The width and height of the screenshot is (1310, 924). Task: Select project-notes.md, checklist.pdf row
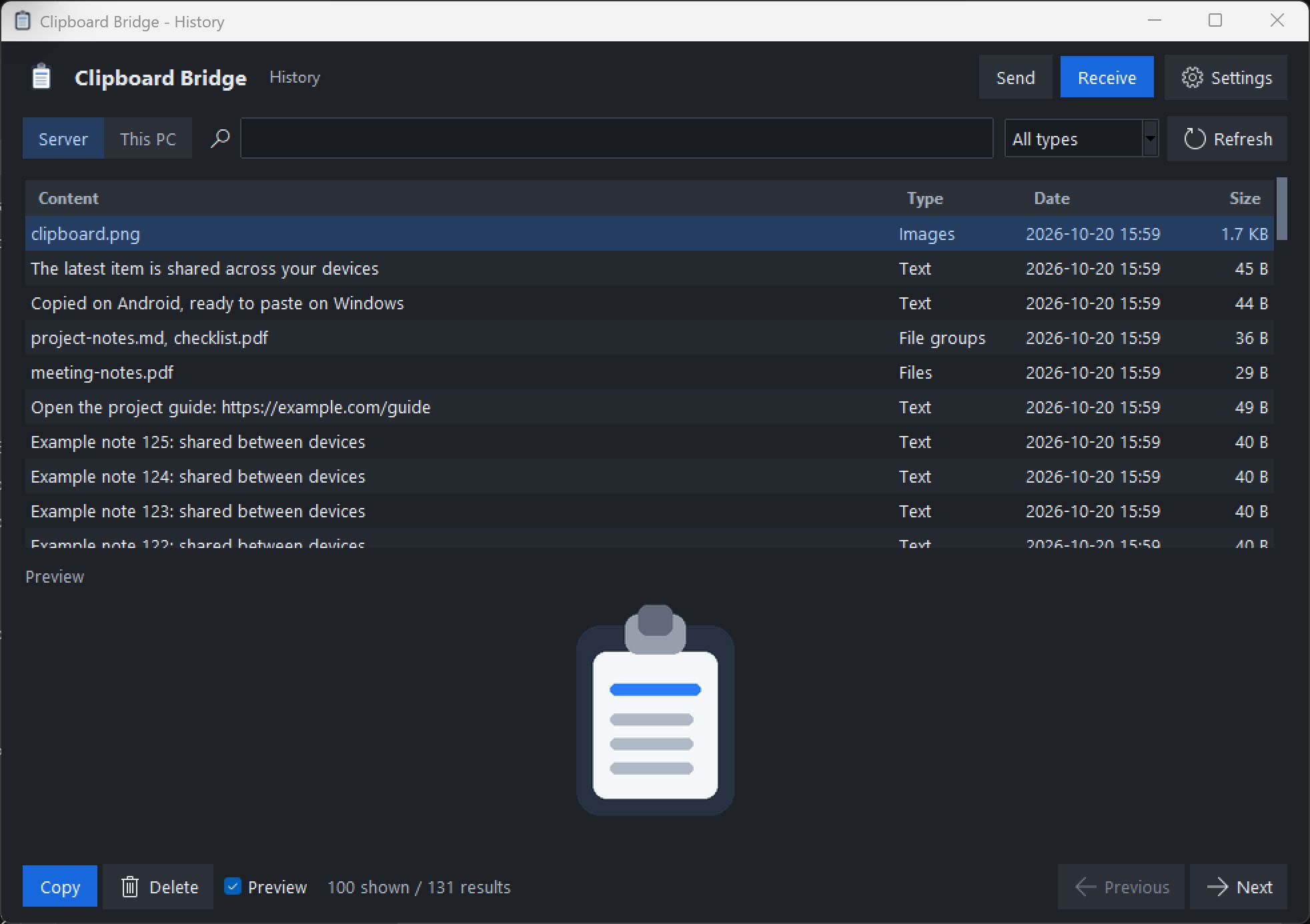click(x=650, y=337)
